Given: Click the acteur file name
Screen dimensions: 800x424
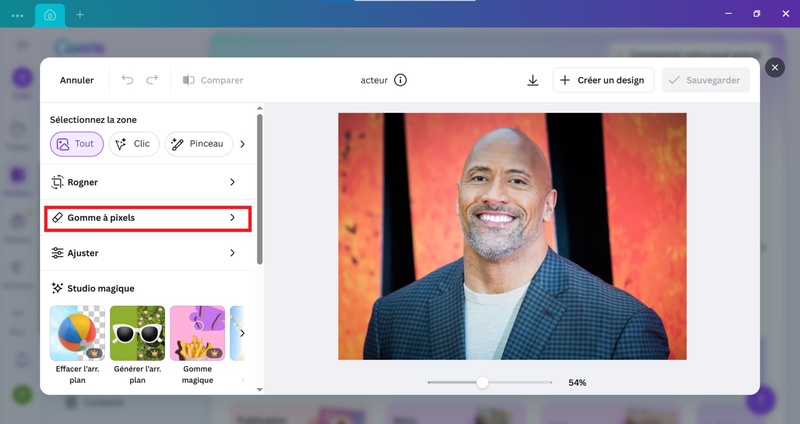Looking at the screenshot, I should click(x=374, y=80).
